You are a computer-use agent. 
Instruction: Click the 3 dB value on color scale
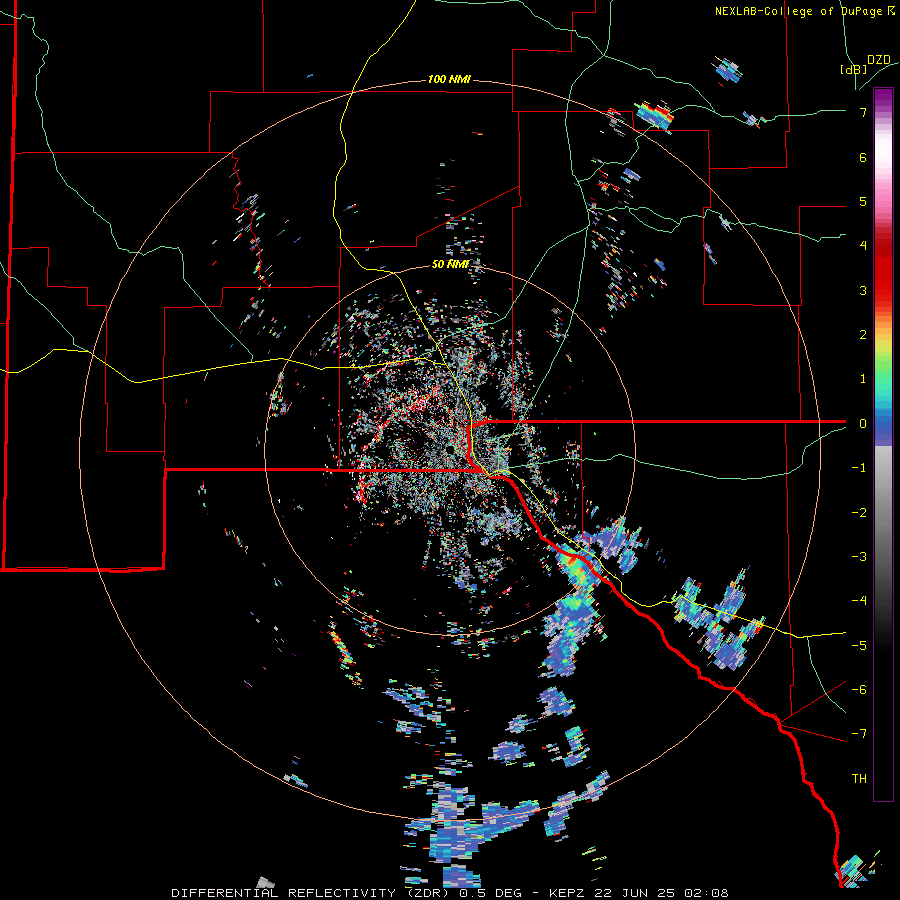(x=863, y=290)
